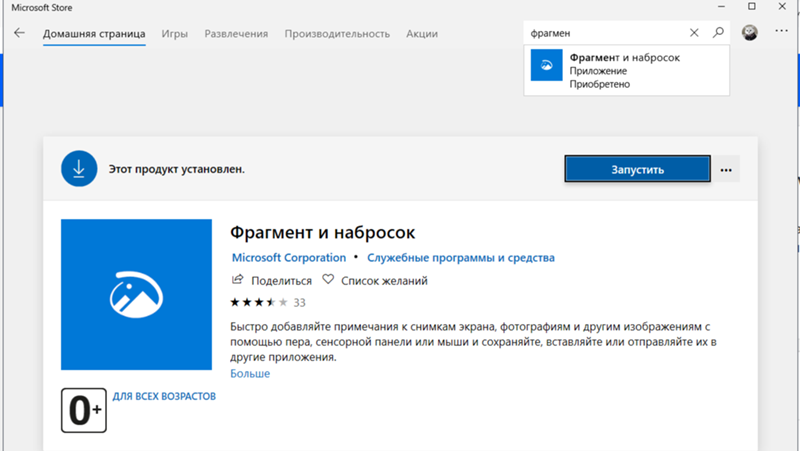Select the Домашняя страница tab
The width and height of the screenshot is (800, 451).
click(x=94, y=34)
